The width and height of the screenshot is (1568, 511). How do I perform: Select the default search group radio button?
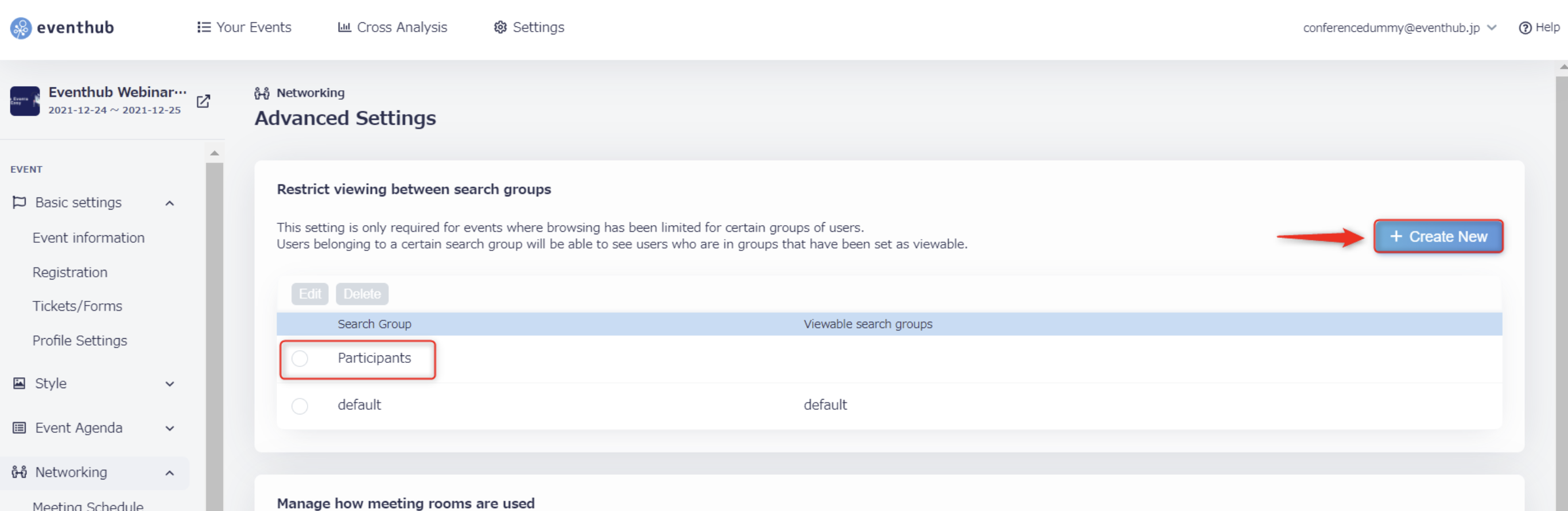pyautogui.click(x=300, y=407)
